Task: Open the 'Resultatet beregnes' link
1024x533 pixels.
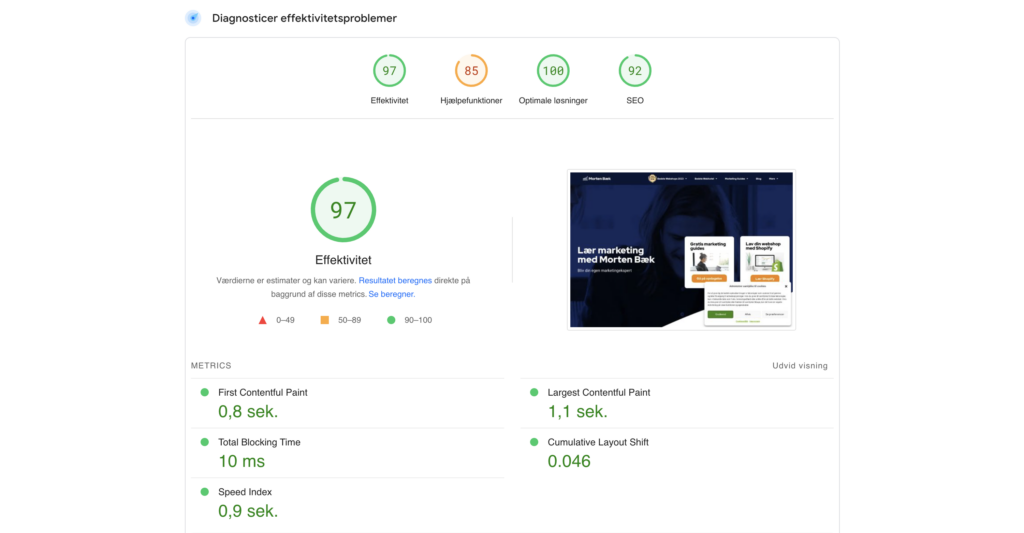Action: point(395,280)
